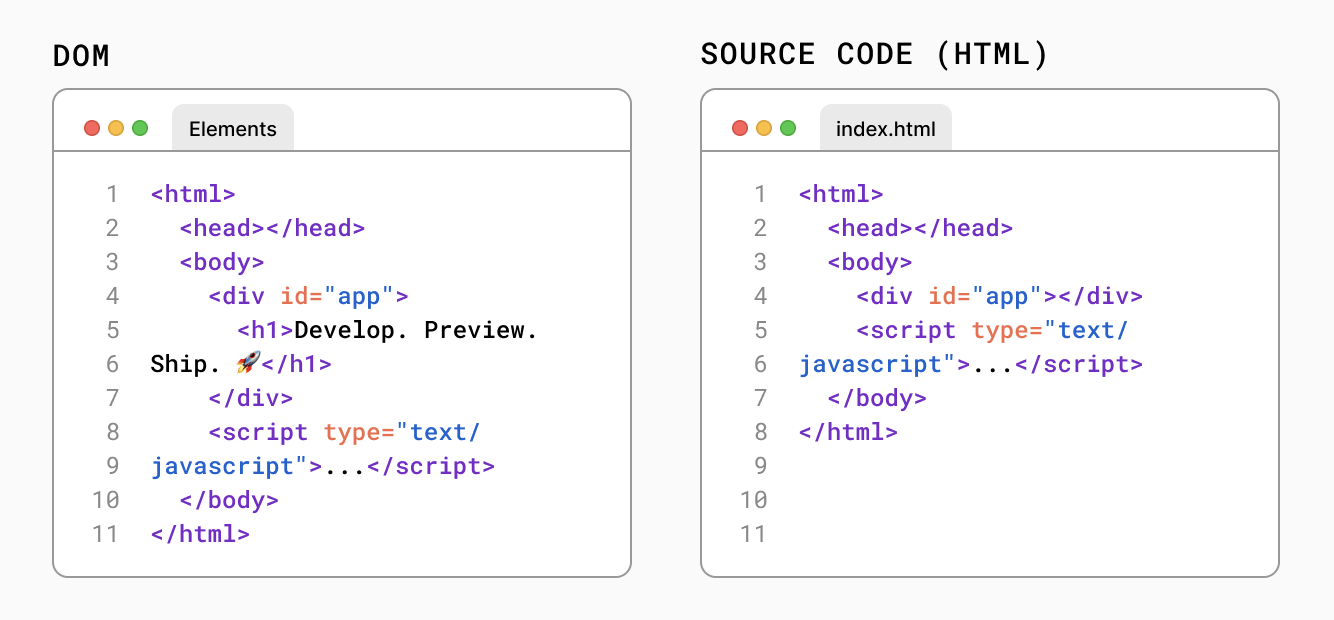Screen dimensions: 1334x620
Task: Click <head></head> in index.html panel
Action: click(920, 228)
